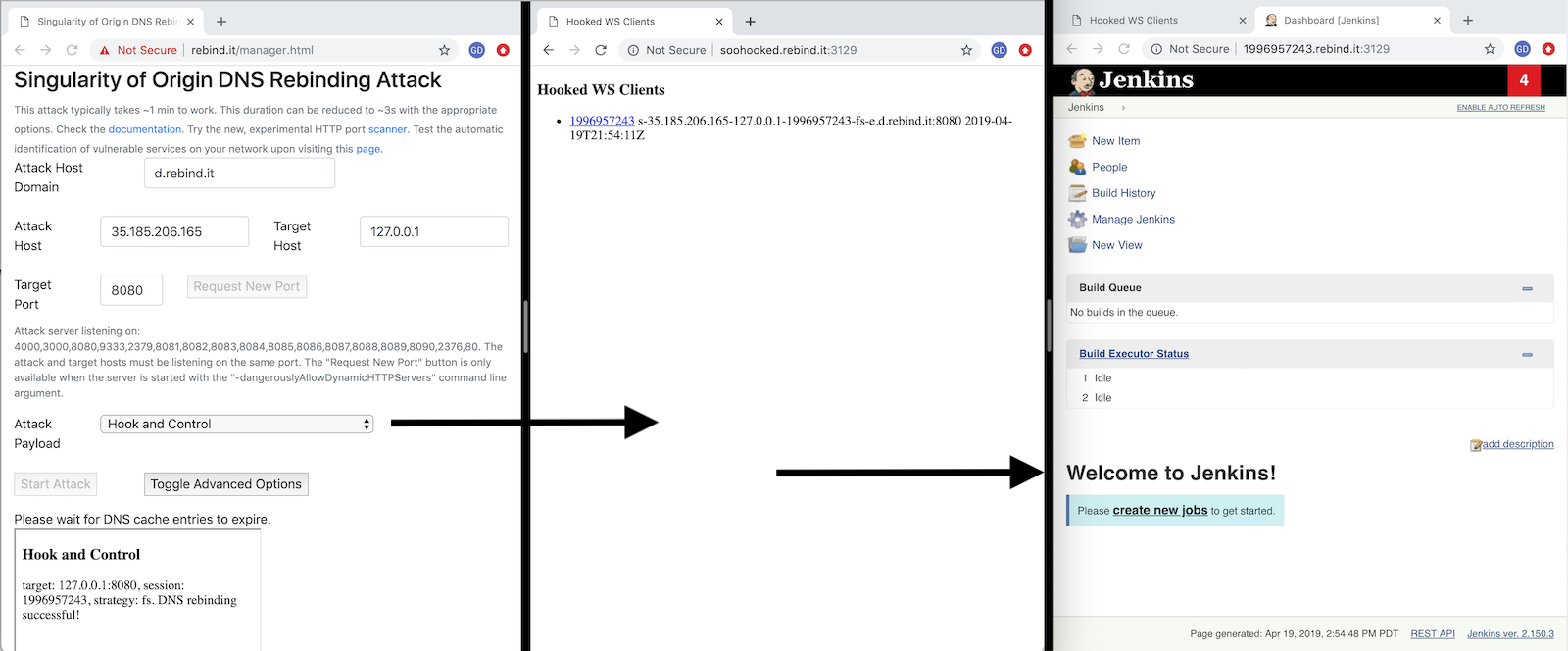Viewport: 1568px width, 651px height.
Task: Bookmark star in soohooked.rebind.it window
Action: point(966,50)
